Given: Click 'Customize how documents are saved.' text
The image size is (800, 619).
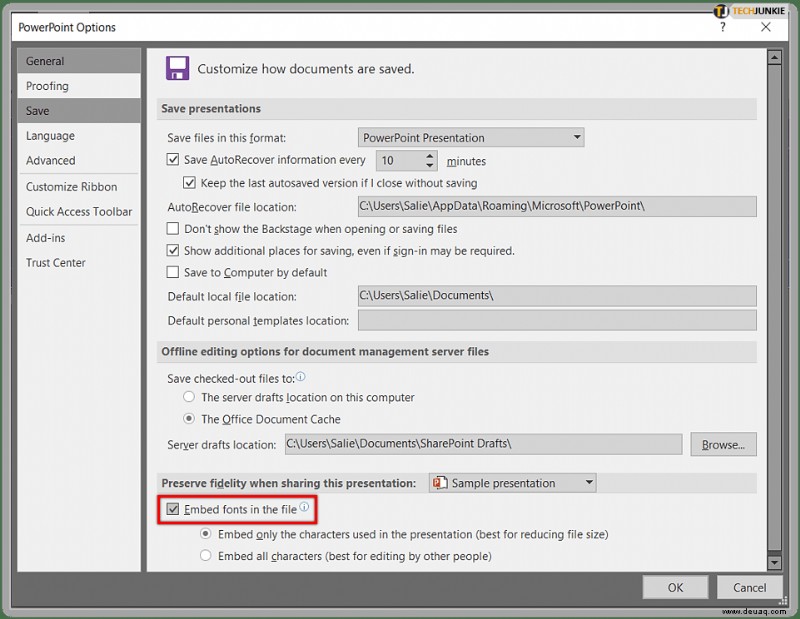Looking at the screenshot, I should 306,69.
